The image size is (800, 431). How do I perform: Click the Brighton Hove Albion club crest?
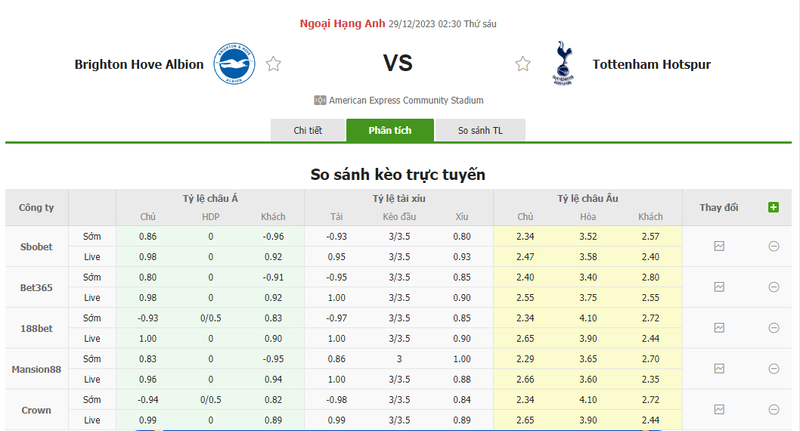pyautogui.click(x=235, y=64)
